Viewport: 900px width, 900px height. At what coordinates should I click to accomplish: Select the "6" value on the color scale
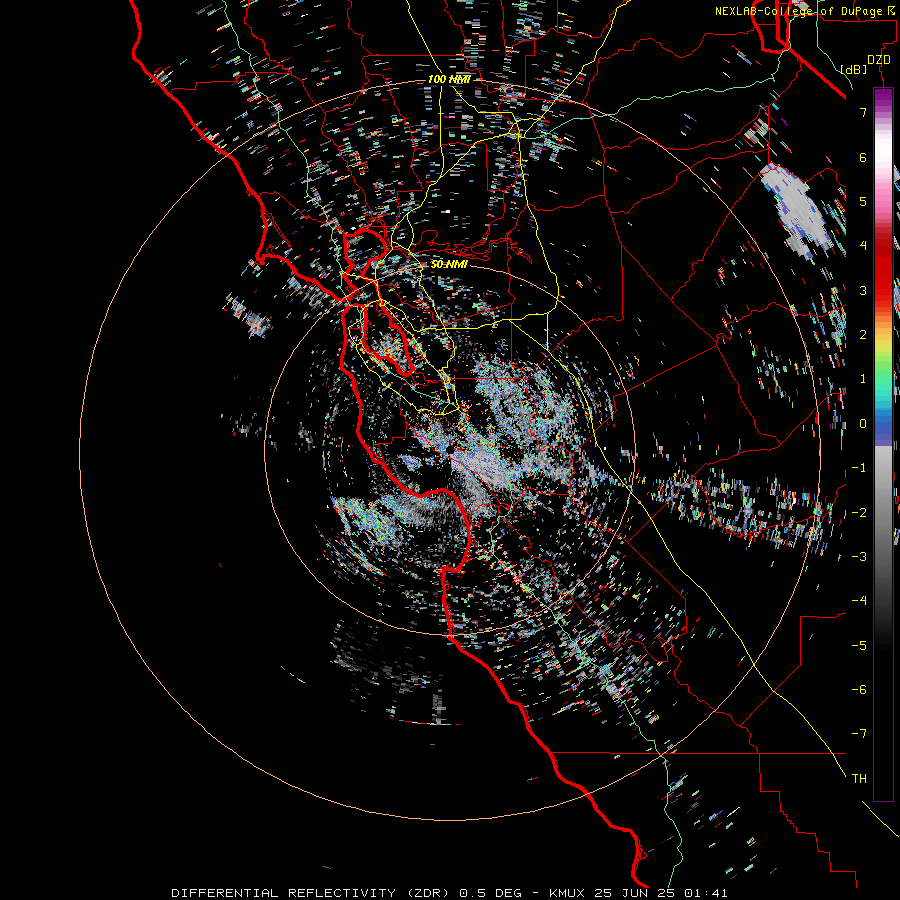tap(863, 157)
